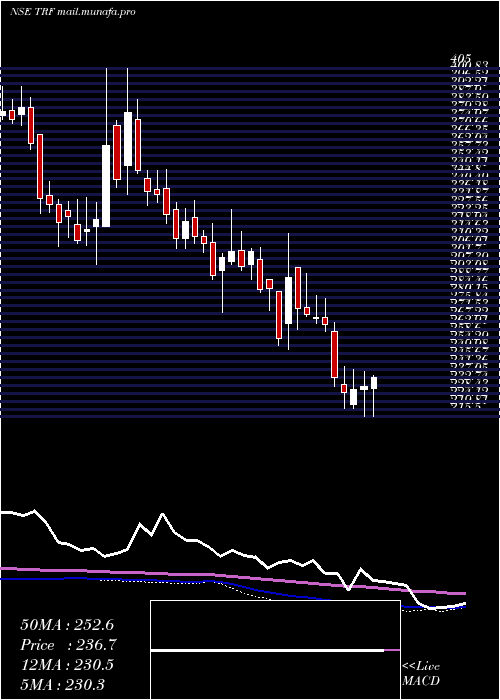The image size is (500, 700).
Task: Click the NSE TRF mail.munafa.pro chart title
Action: (72, 12)
